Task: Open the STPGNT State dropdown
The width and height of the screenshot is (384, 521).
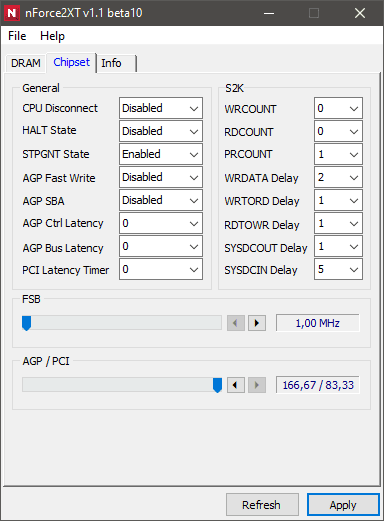Action: click(x=161, y=154)
